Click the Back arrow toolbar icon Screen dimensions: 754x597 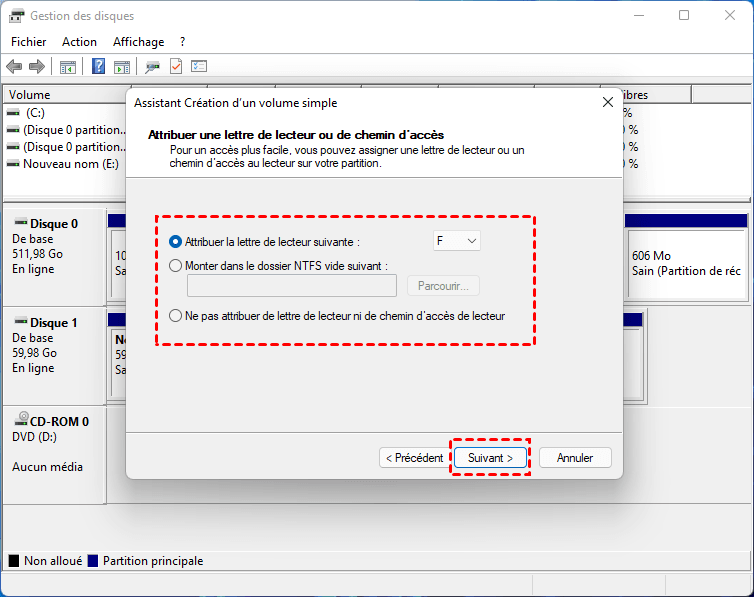[x=14, y=66]
